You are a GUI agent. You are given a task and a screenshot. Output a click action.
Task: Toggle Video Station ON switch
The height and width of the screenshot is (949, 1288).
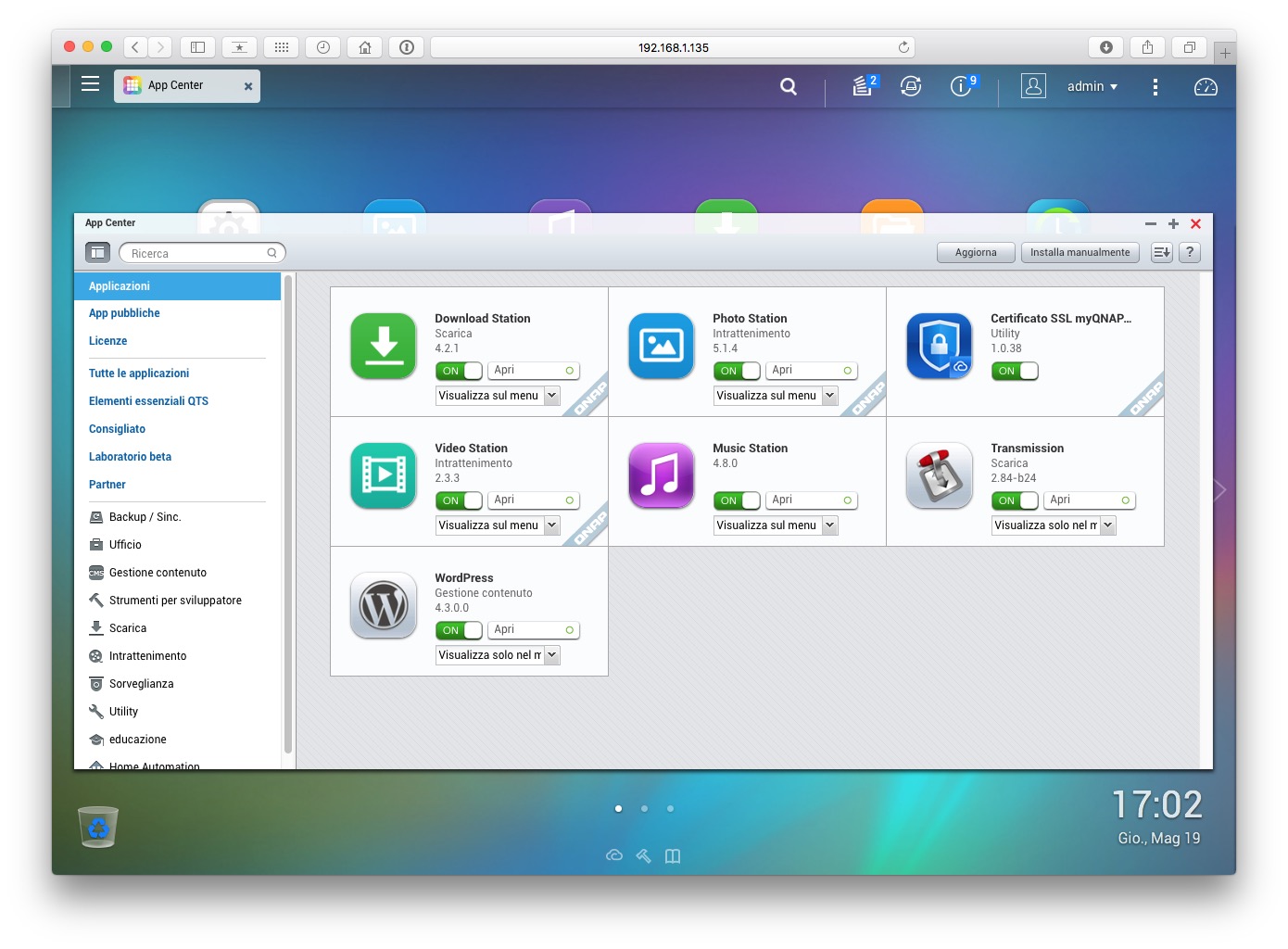[460, 500]
